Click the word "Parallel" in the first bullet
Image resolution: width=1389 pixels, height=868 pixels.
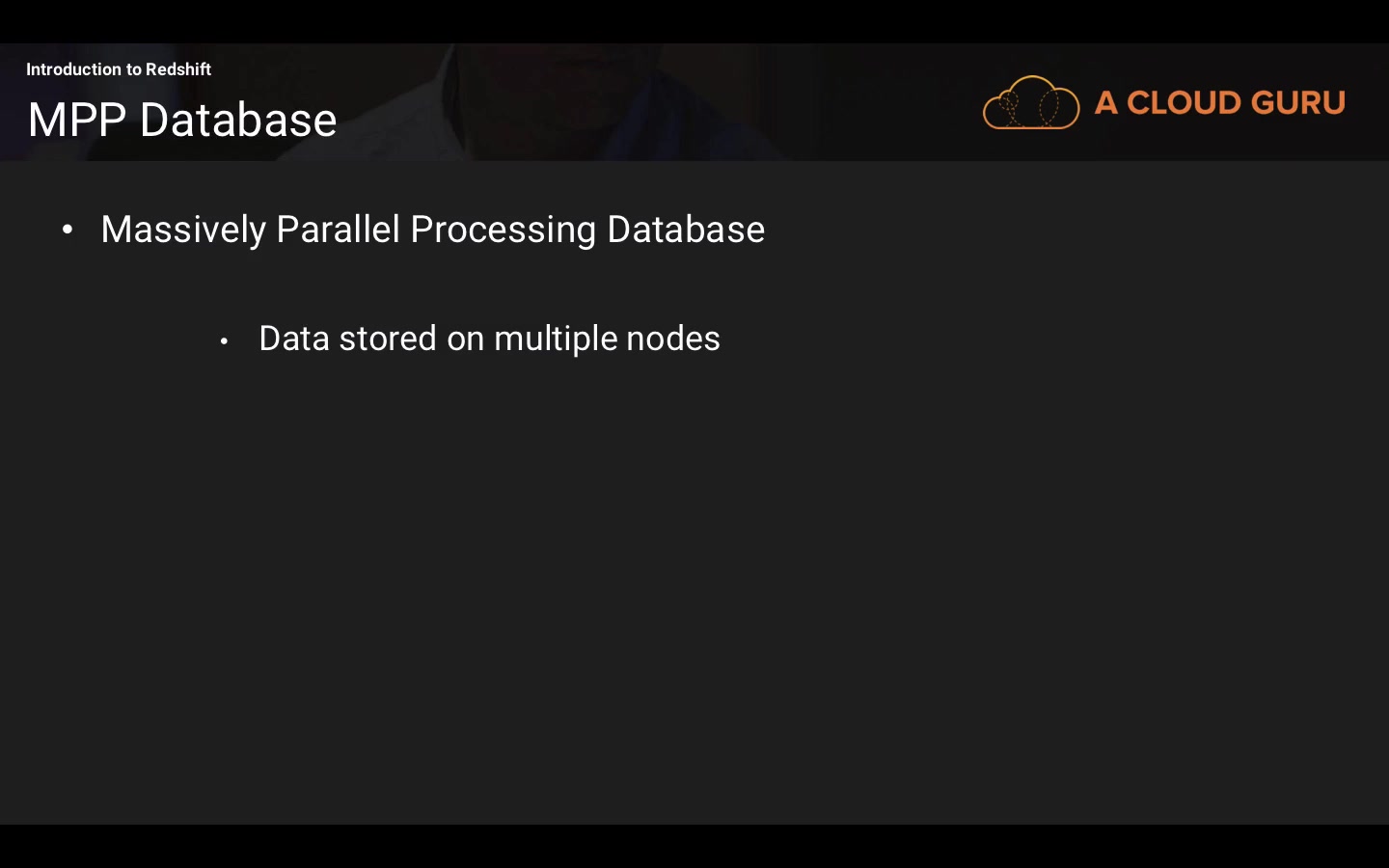[x=338, y=230]
